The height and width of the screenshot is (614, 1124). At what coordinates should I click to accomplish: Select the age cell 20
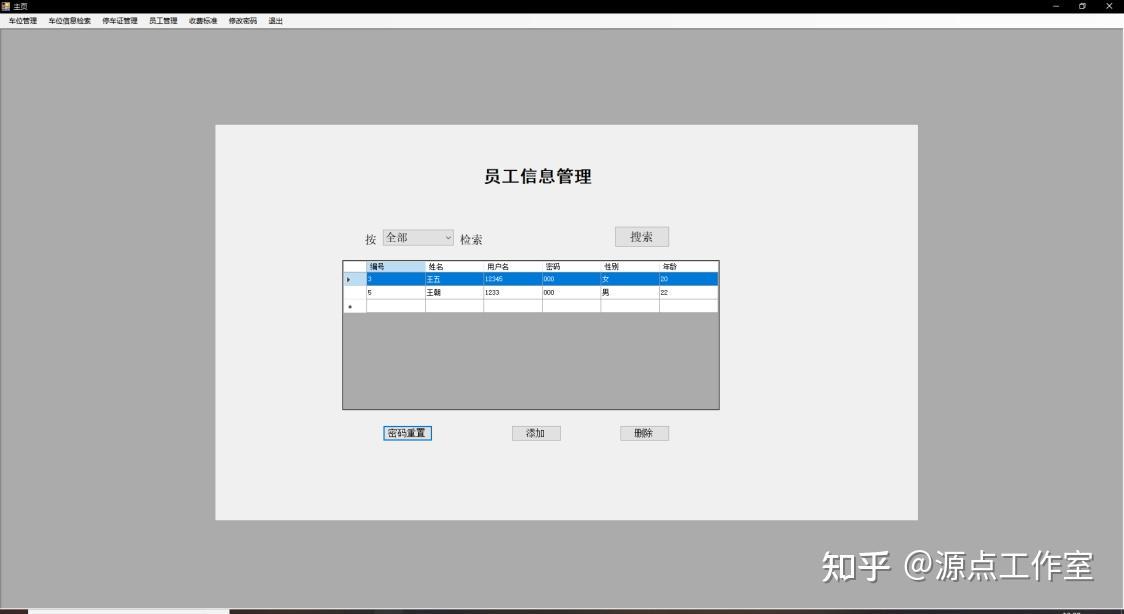[689, 279]
